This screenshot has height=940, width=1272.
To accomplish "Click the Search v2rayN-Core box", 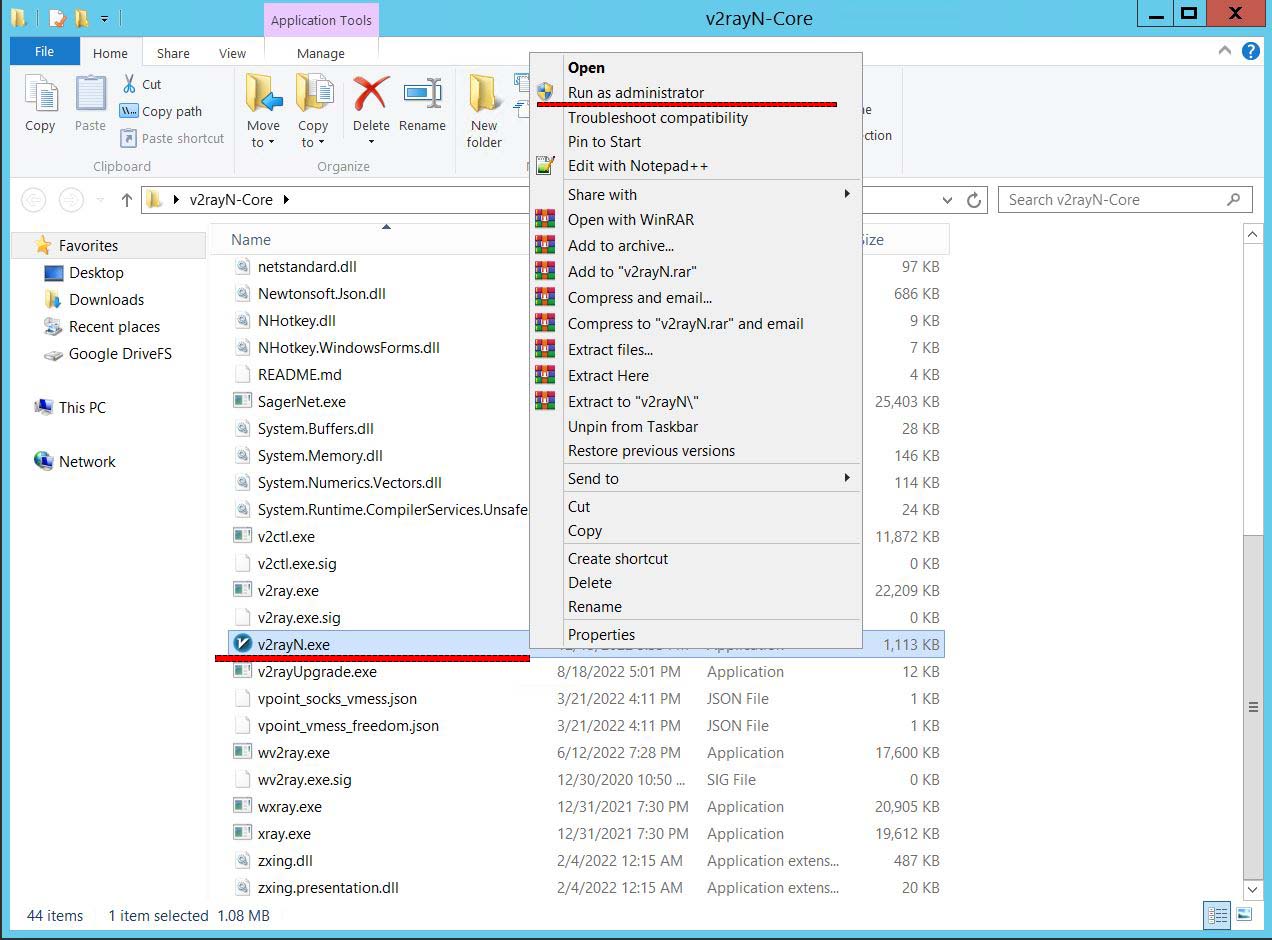I will pyautogui.click(x=1125, y=200).
